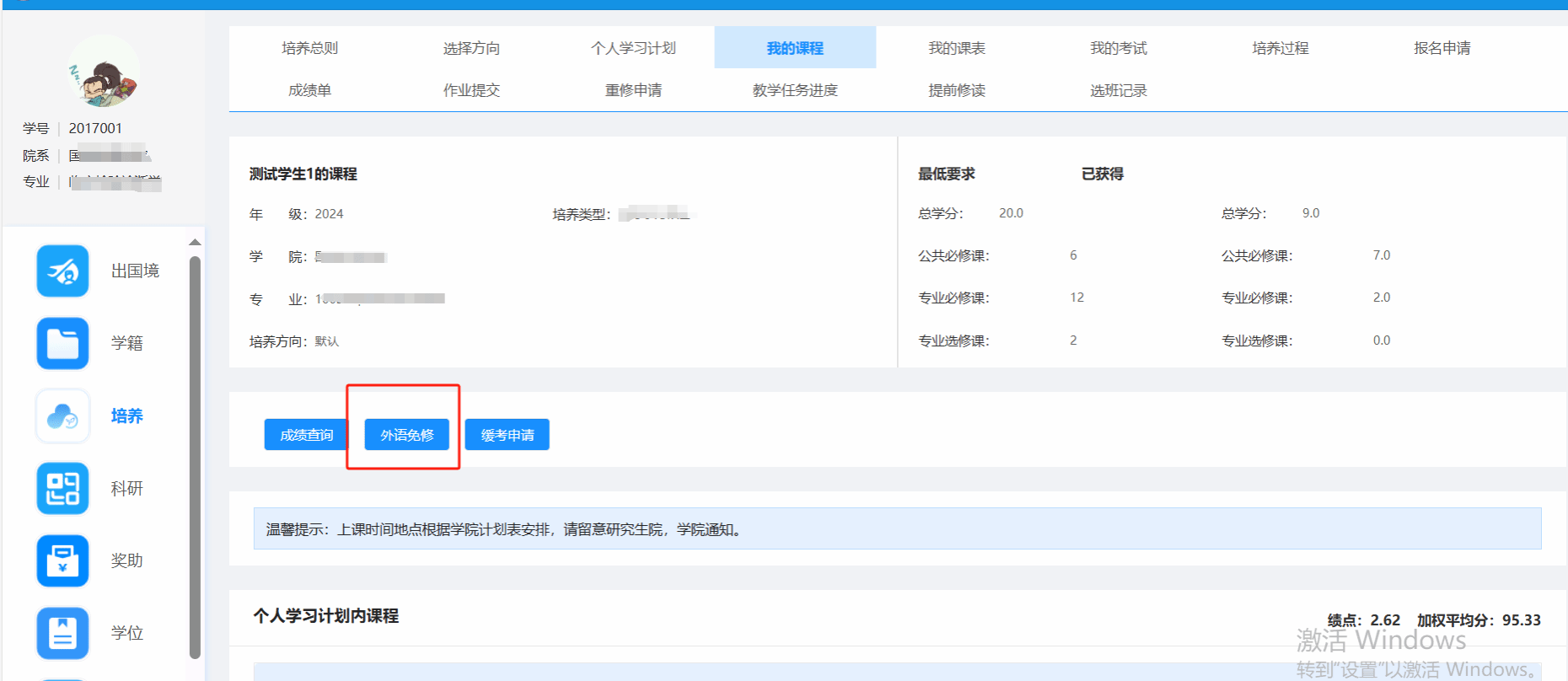The height and width of the screenshot is (681, 1568).
Task: Click the student avatar picture
Action: 104,72
